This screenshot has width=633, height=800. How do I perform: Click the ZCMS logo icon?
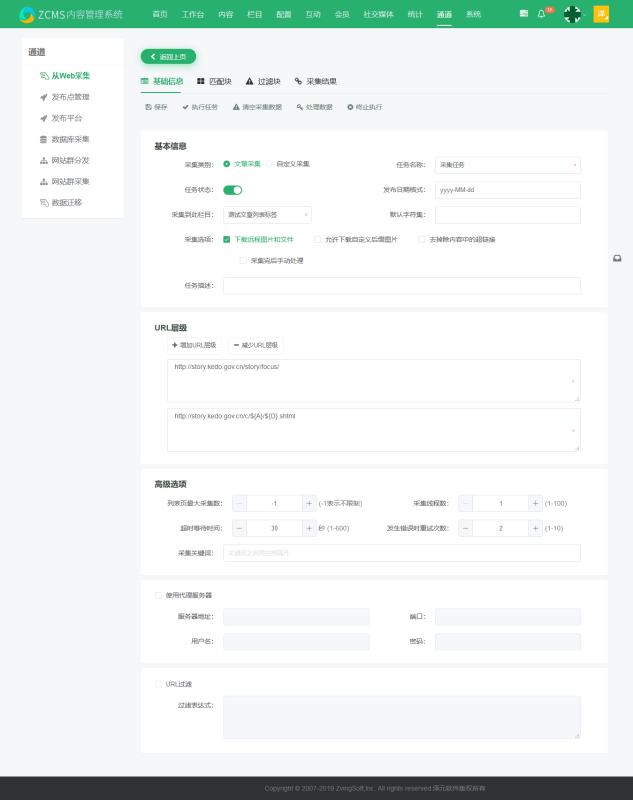pos(26,14)
